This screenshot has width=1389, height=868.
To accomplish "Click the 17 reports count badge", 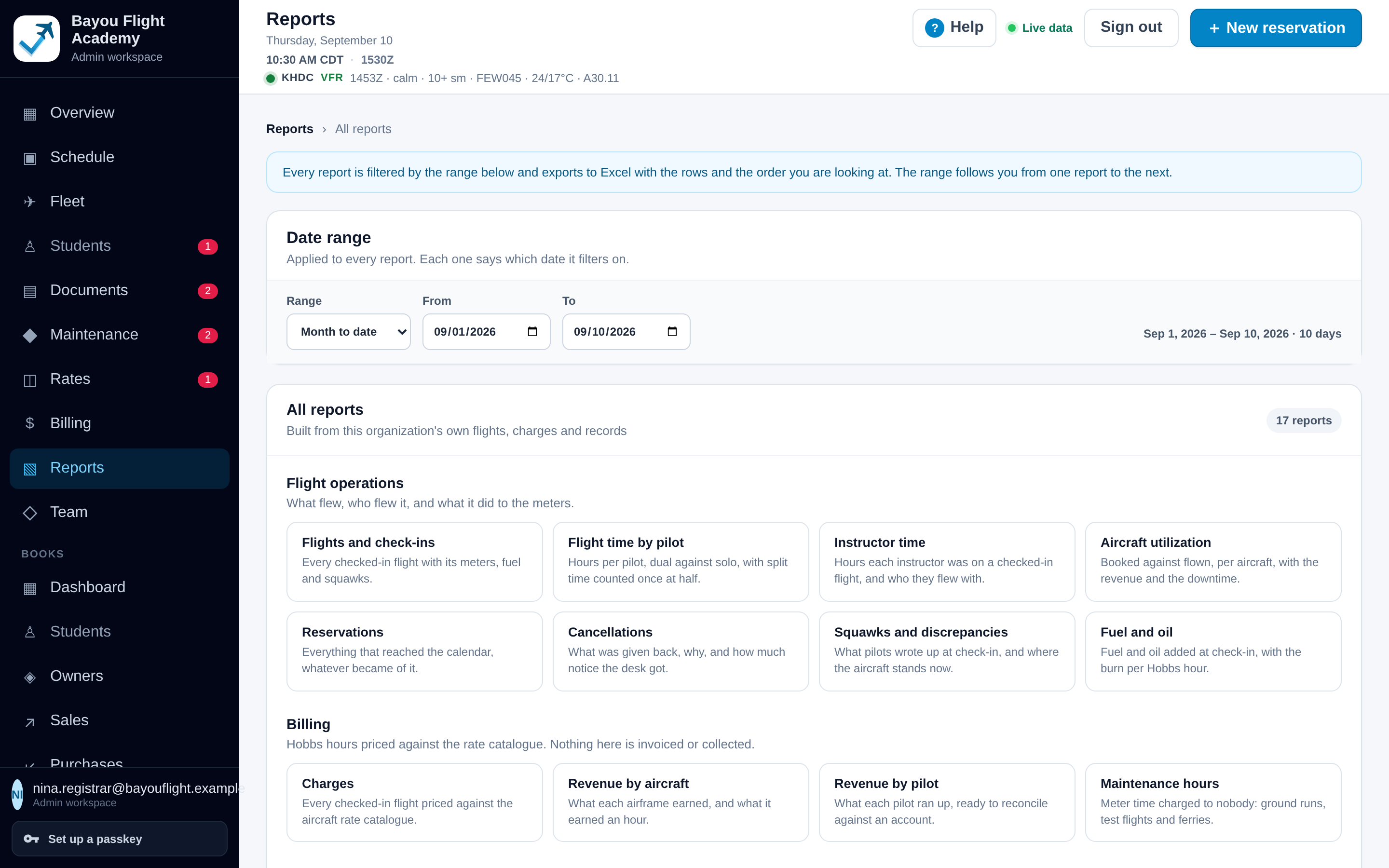I will [x=1304, y=420].
